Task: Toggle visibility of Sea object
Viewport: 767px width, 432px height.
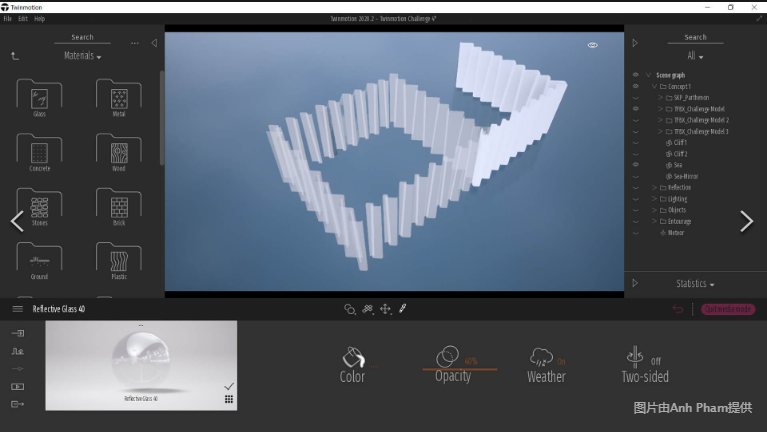Action: [x=635, y=165]
